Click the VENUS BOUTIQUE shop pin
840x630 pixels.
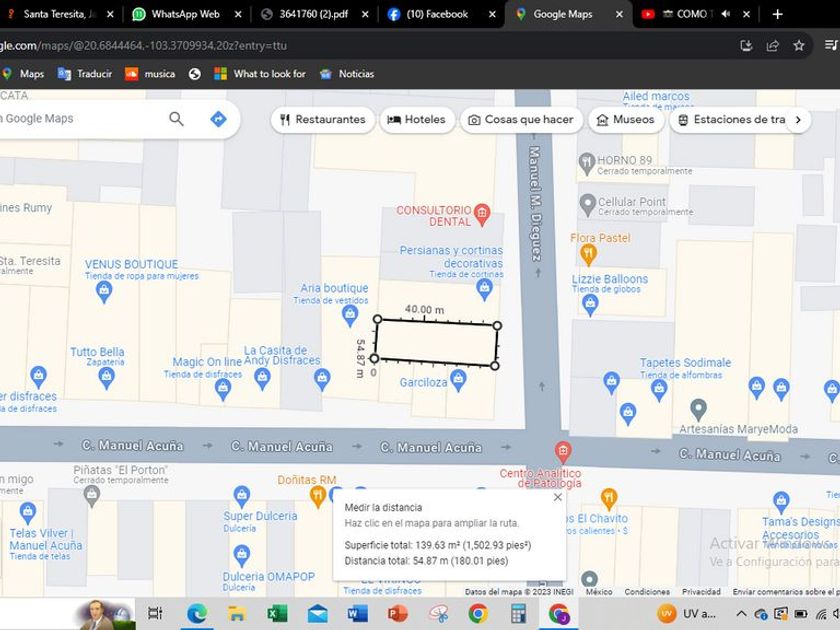tap(103, 292)
